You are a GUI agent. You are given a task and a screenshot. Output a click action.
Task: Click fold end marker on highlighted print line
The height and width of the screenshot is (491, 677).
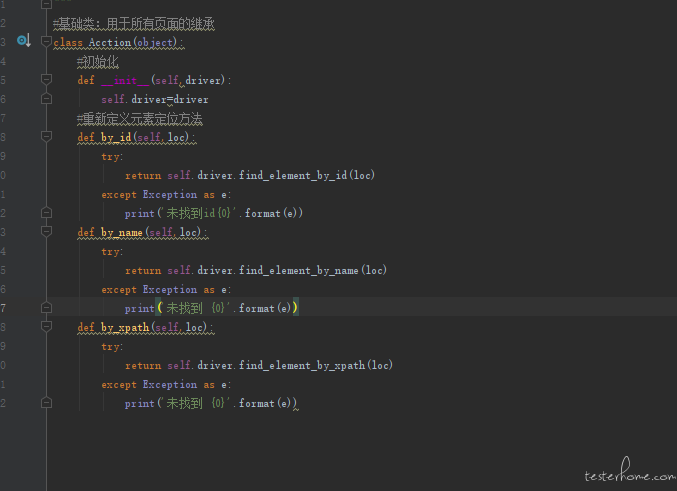coord(46,307)
